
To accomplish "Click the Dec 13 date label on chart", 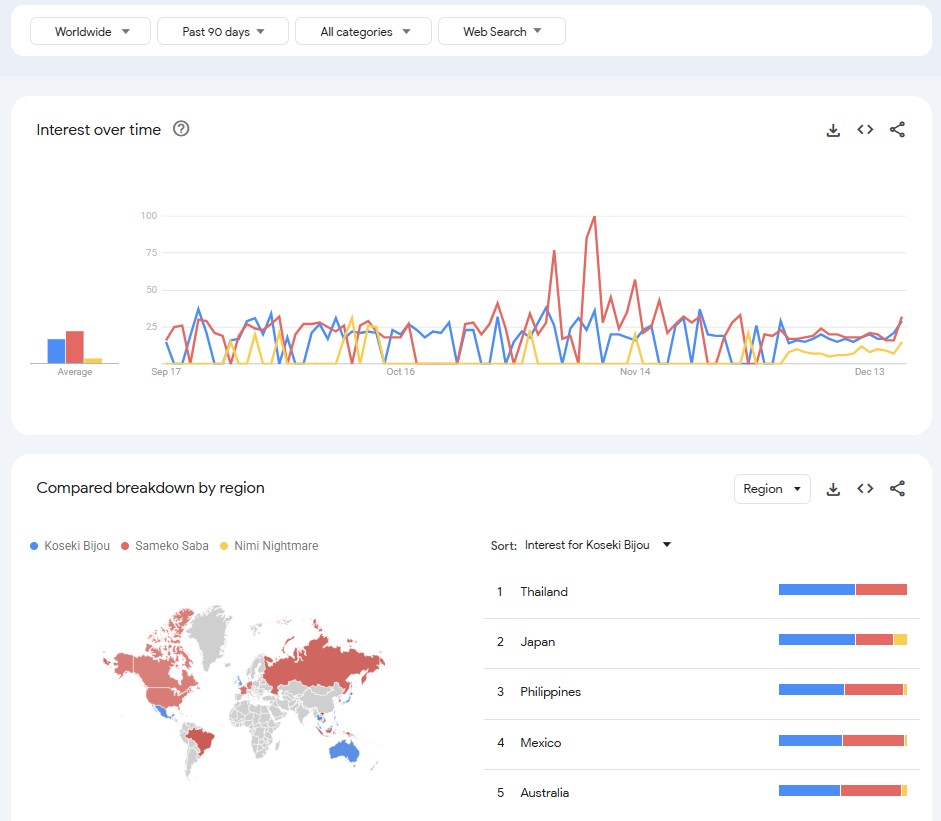I will (x=870, y=371).
